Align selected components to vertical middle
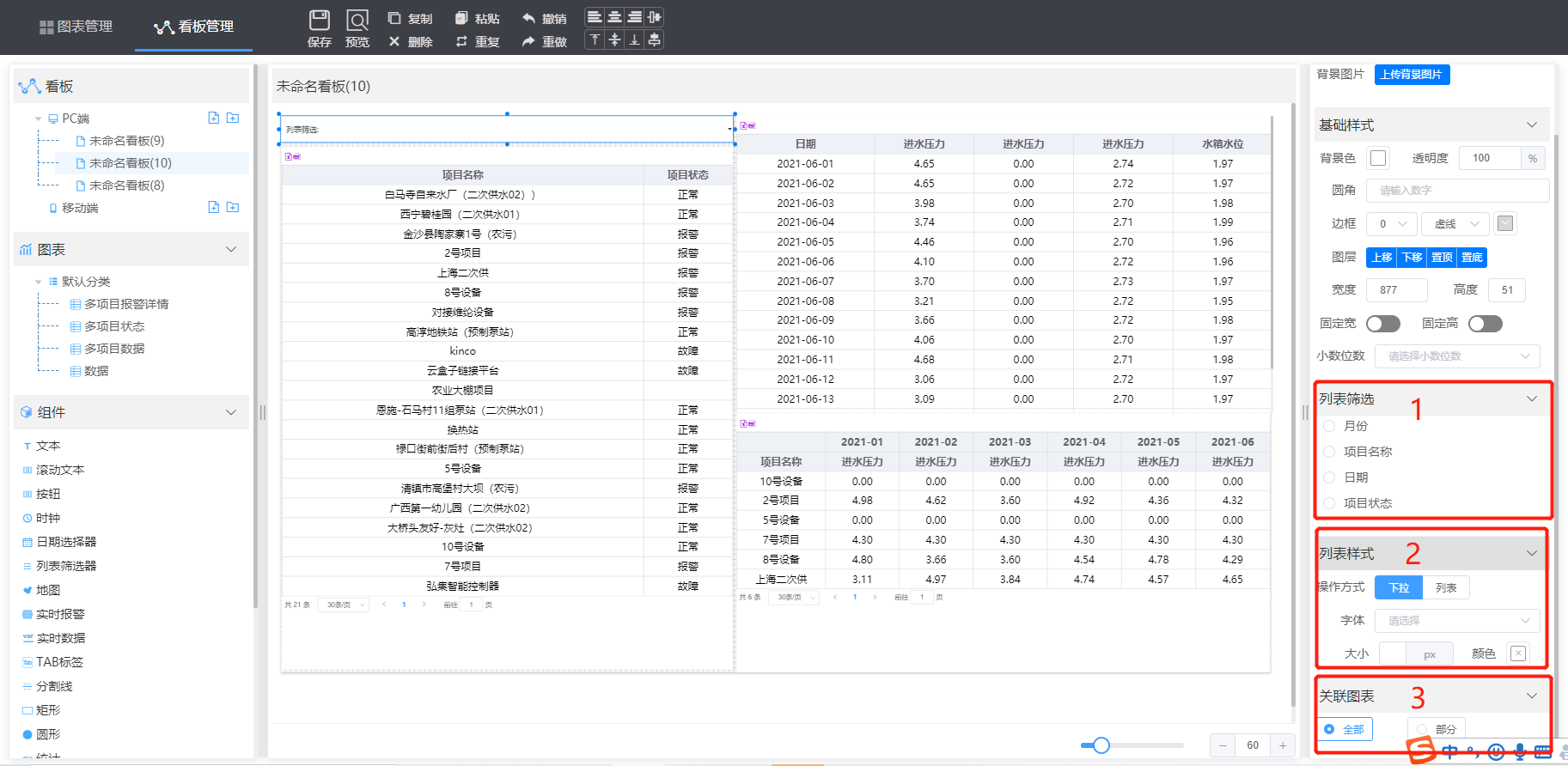1568x766 pixels. (x=614, y=40)
